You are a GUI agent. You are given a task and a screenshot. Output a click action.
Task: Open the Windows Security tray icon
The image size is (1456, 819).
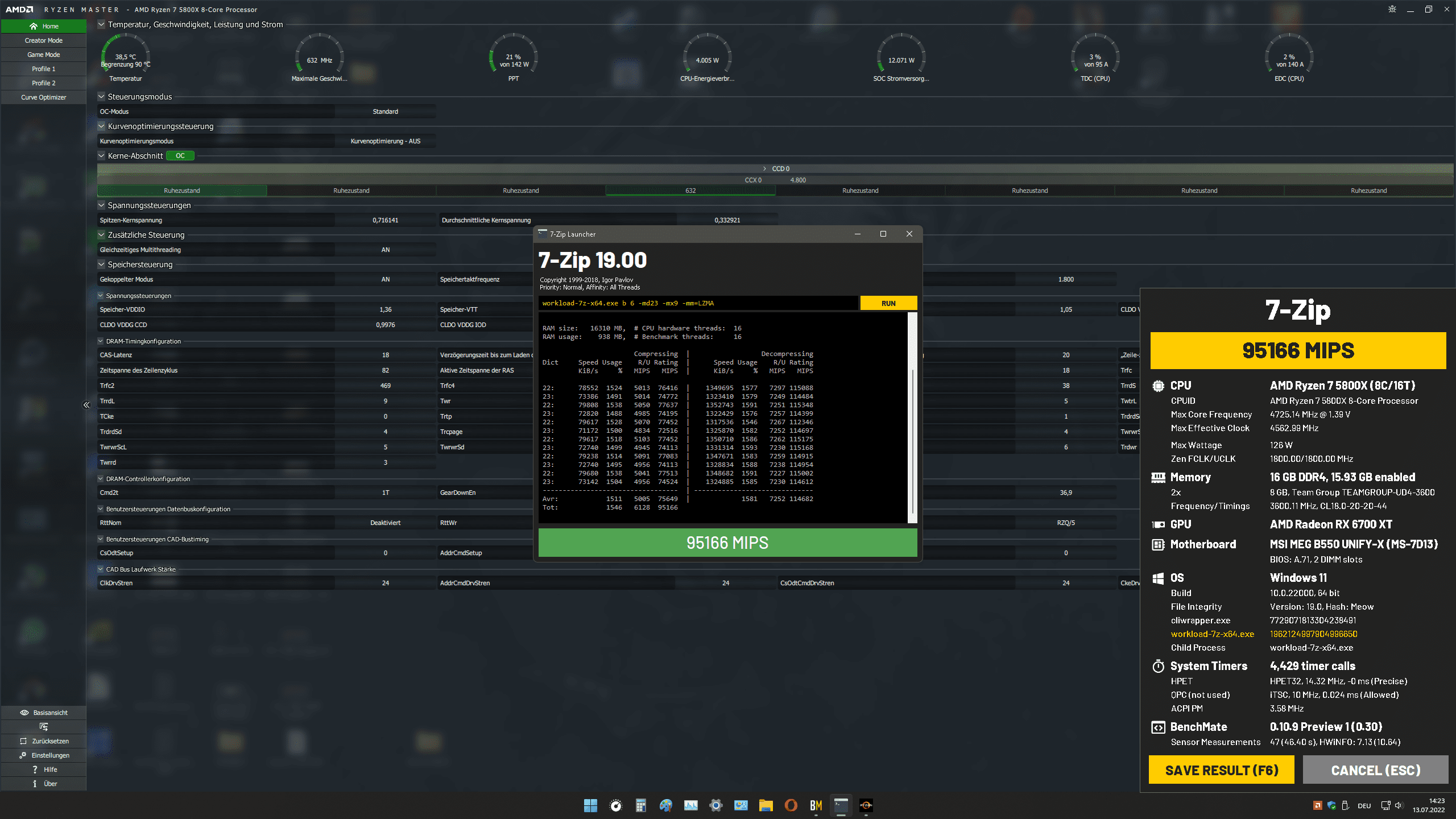[1331, 805]
